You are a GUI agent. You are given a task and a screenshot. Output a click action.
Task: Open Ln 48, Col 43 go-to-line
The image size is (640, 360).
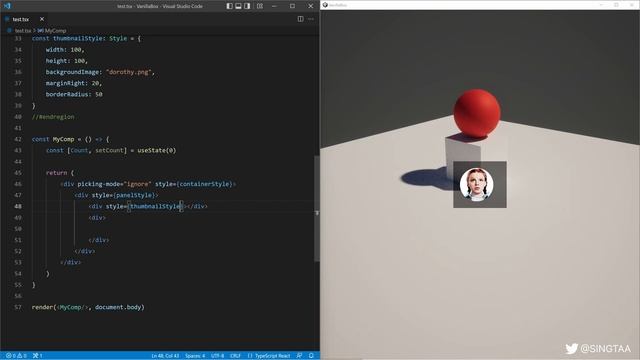click(x=165, y=356)
